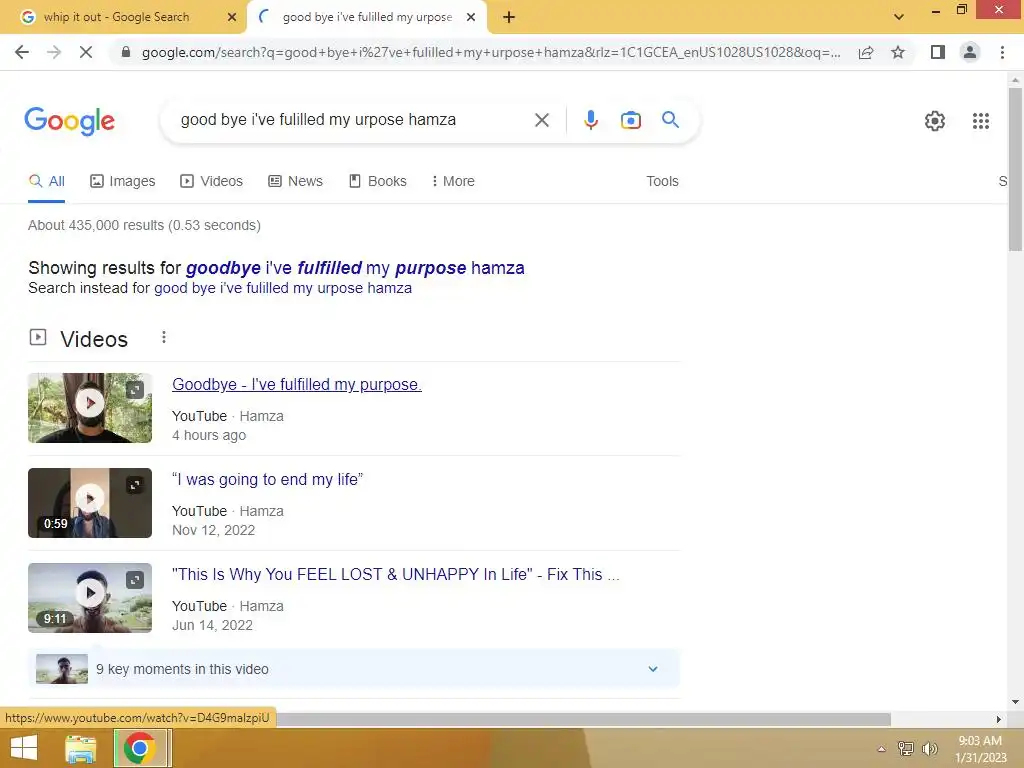Open the Books results tab
Viewport: 1024px width, 768px height.
pos(377,181)
